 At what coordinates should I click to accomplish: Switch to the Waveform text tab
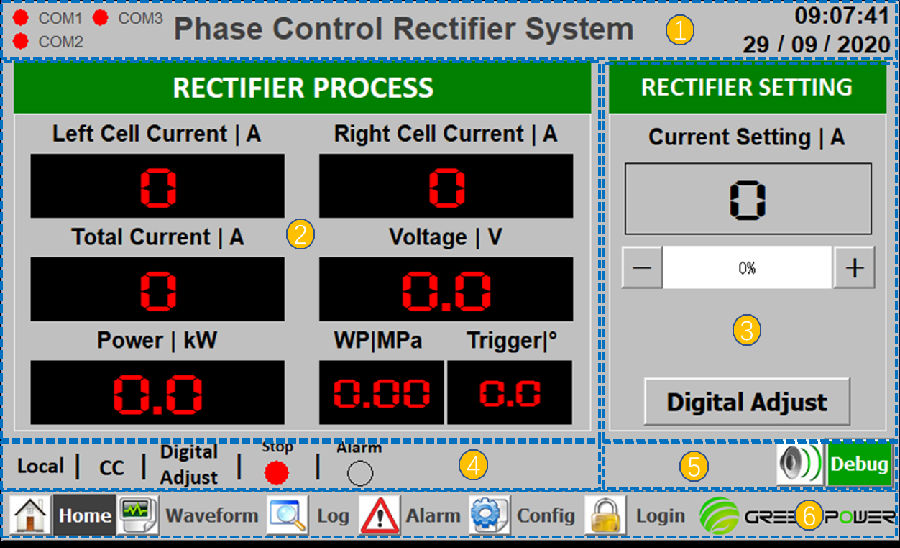tap(211, 516)
